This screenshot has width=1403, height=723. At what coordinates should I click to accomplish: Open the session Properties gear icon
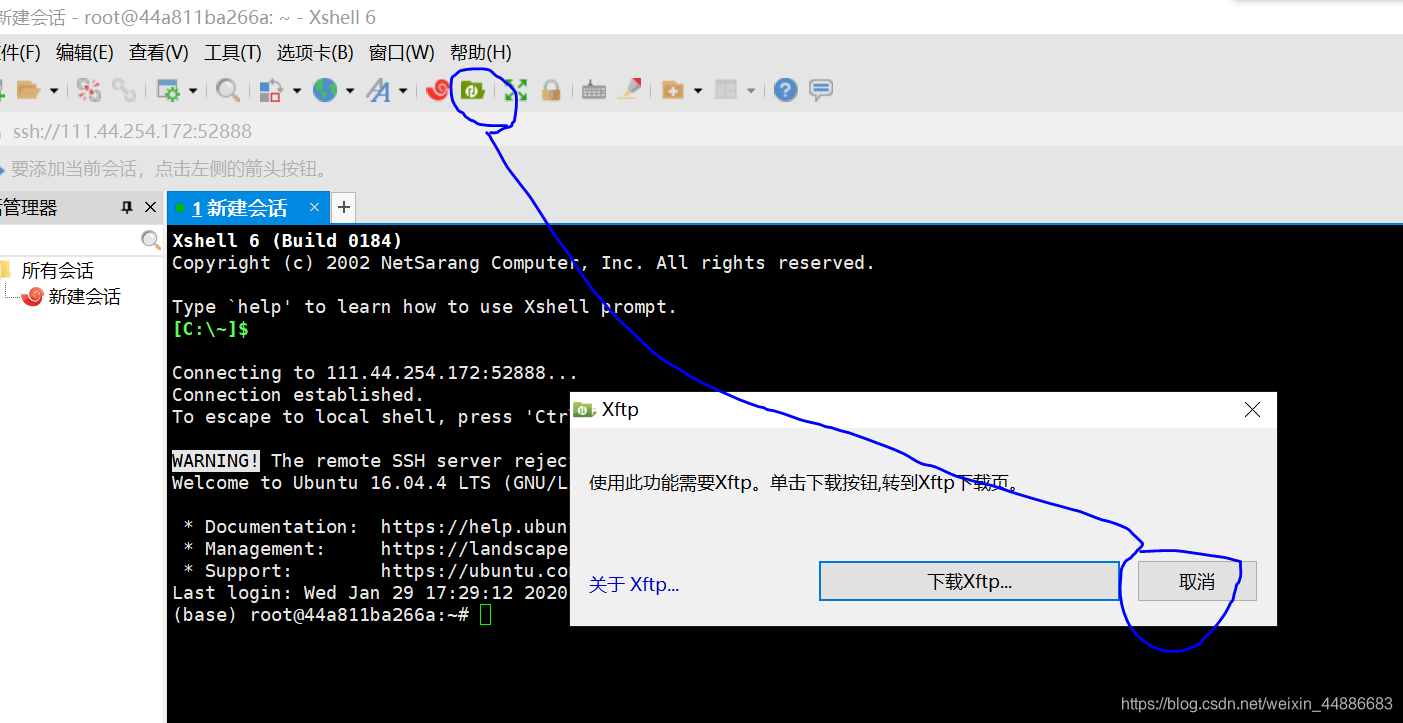click(x=168, y=91)
